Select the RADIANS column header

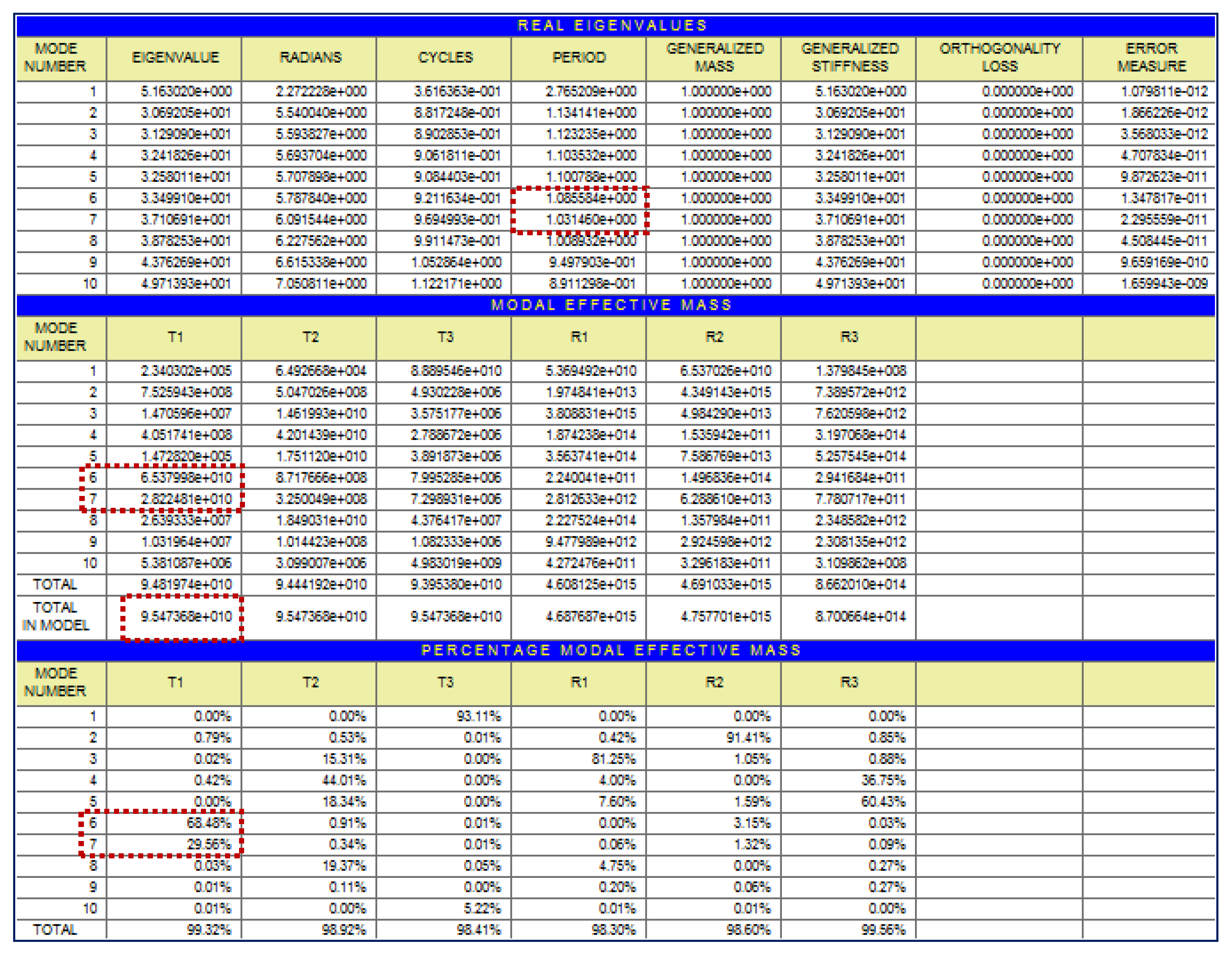(310, 58)
